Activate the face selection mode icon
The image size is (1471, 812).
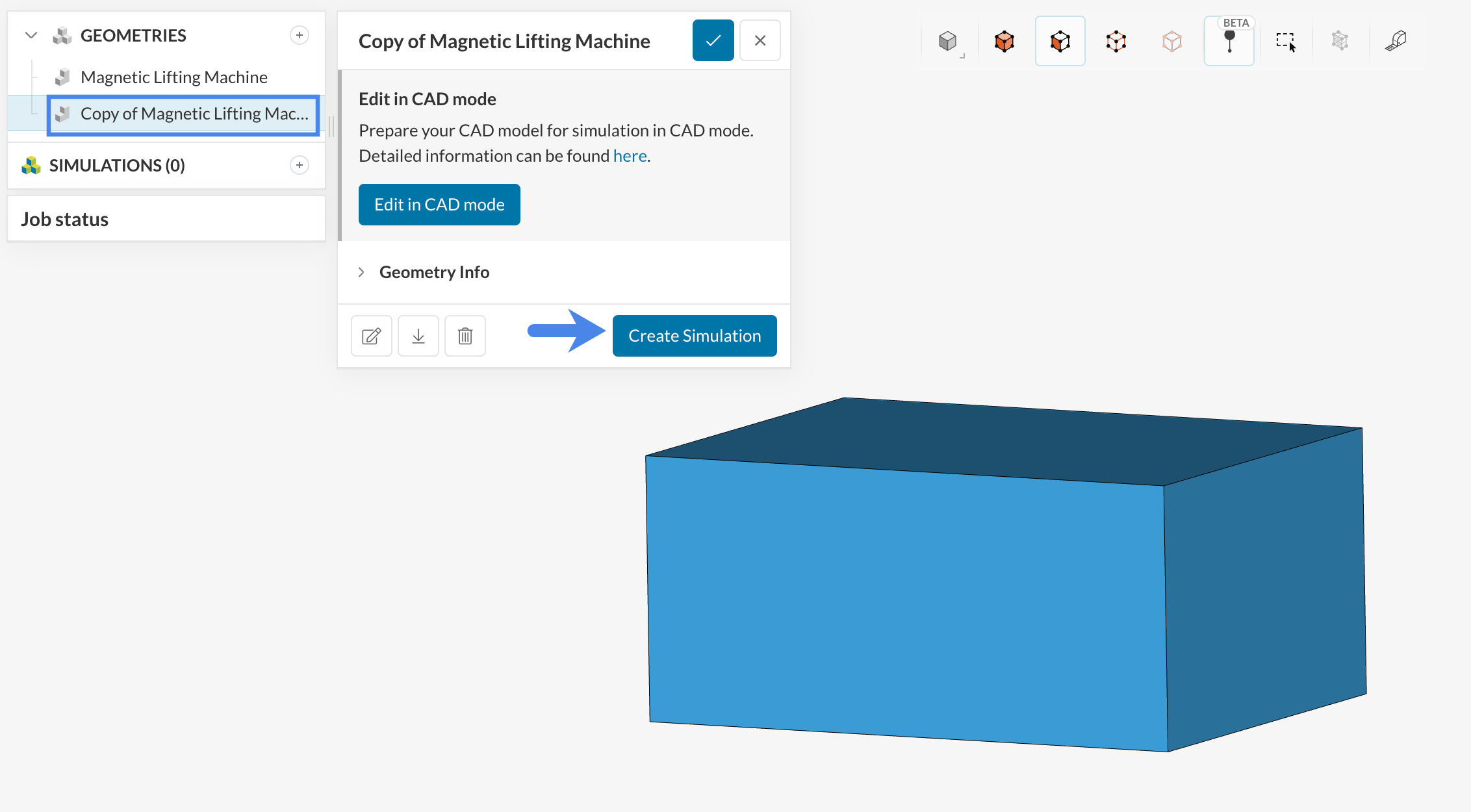click(x=1060, y=42)
